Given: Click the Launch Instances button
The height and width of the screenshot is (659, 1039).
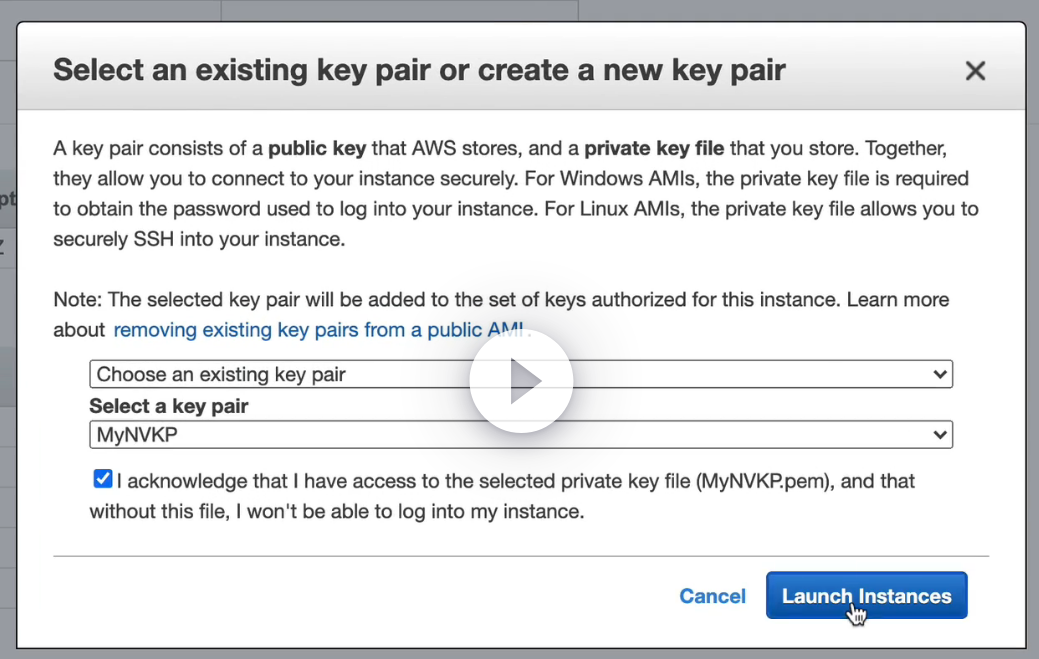Looking at the screenshot, I should coord(866,596).
